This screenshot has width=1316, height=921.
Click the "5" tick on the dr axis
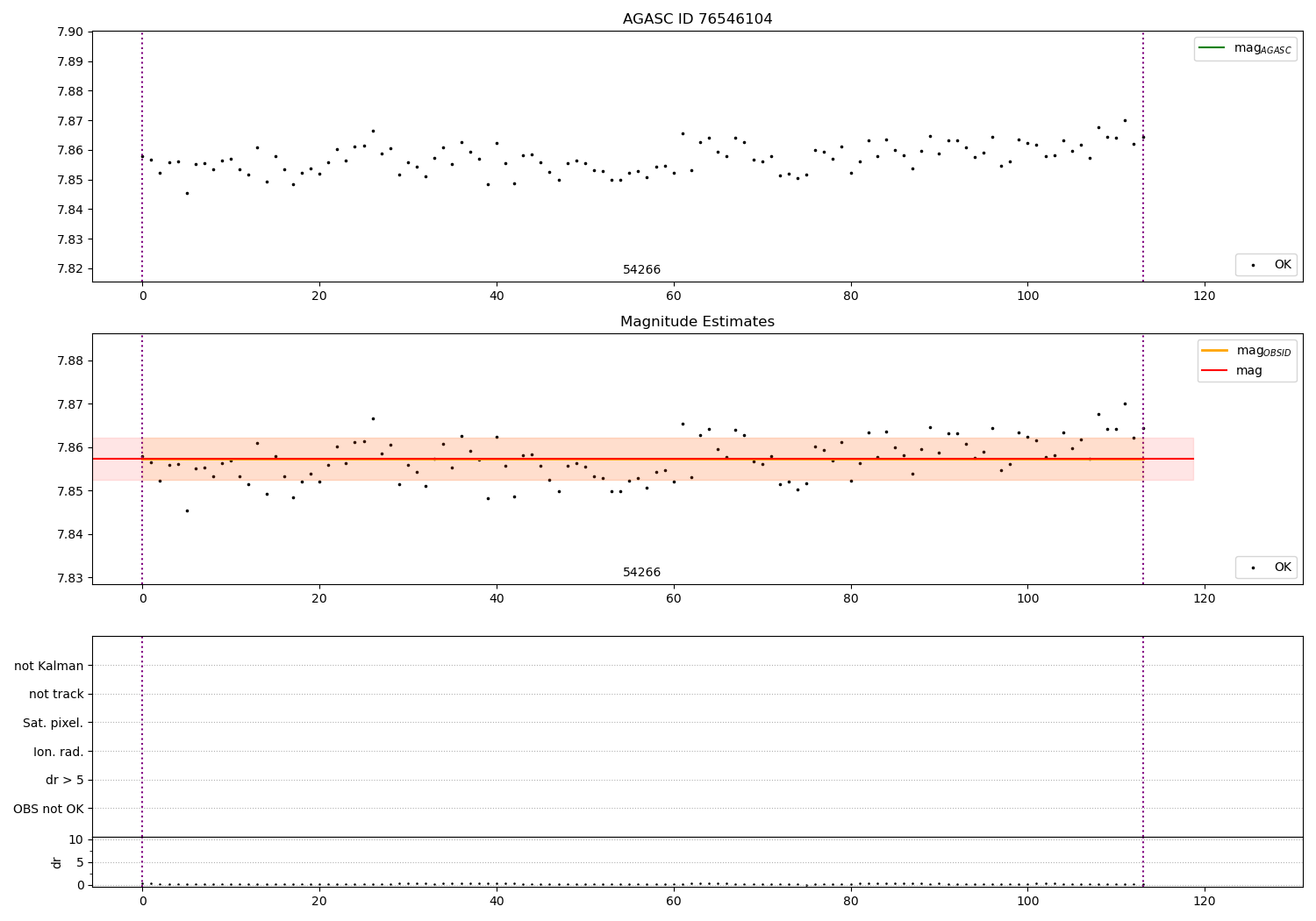pos(81,862)
